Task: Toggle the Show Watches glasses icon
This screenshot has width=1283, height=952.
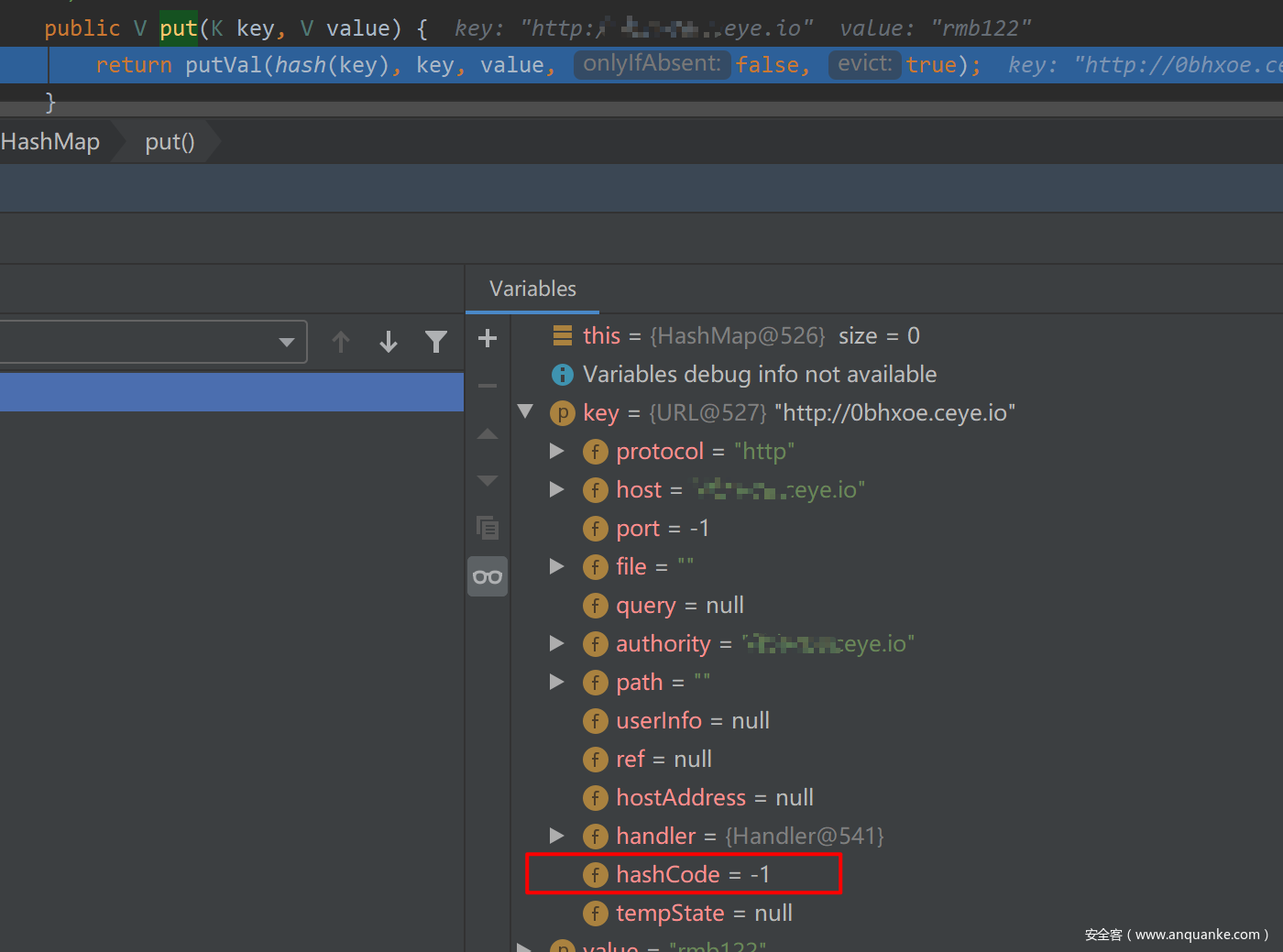Action: [488, 576]
